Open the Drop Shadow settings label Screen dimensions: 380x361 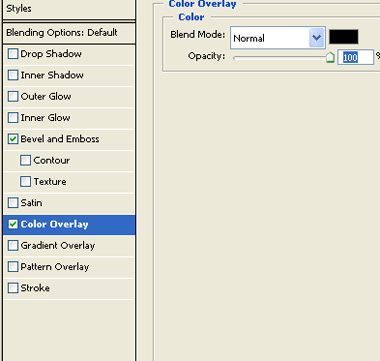coord(51,54)
